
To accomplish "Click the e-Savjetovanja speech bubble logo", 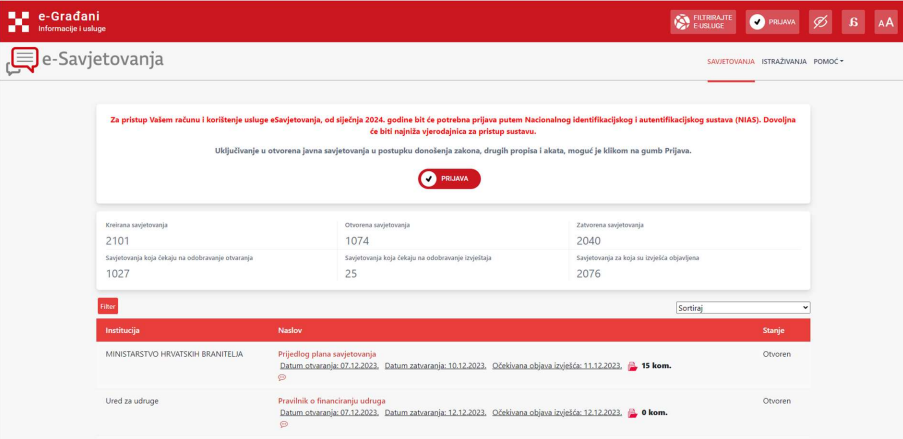I will pos(22,61).
